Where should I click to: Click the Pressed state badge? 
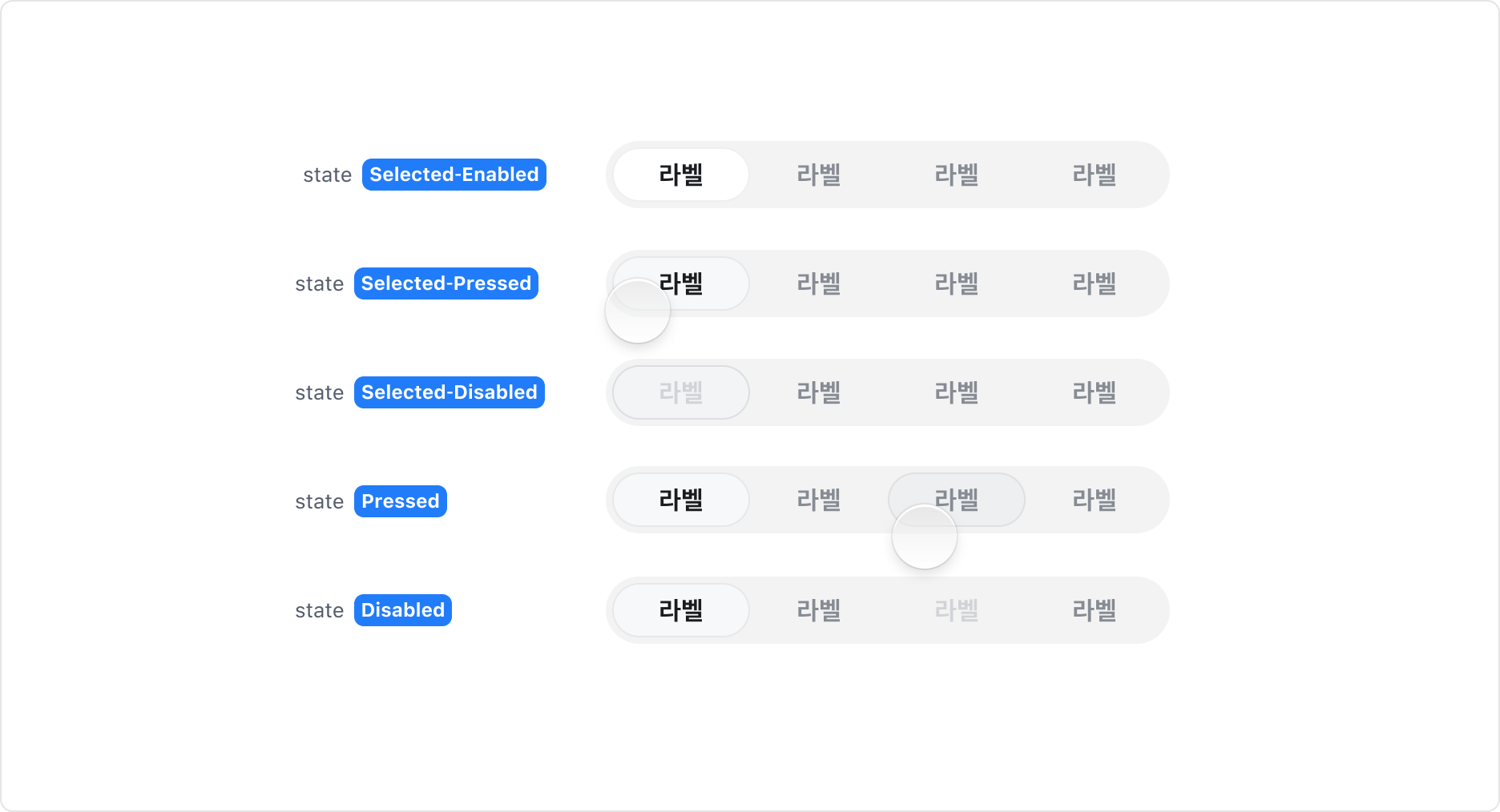[401, 501]
